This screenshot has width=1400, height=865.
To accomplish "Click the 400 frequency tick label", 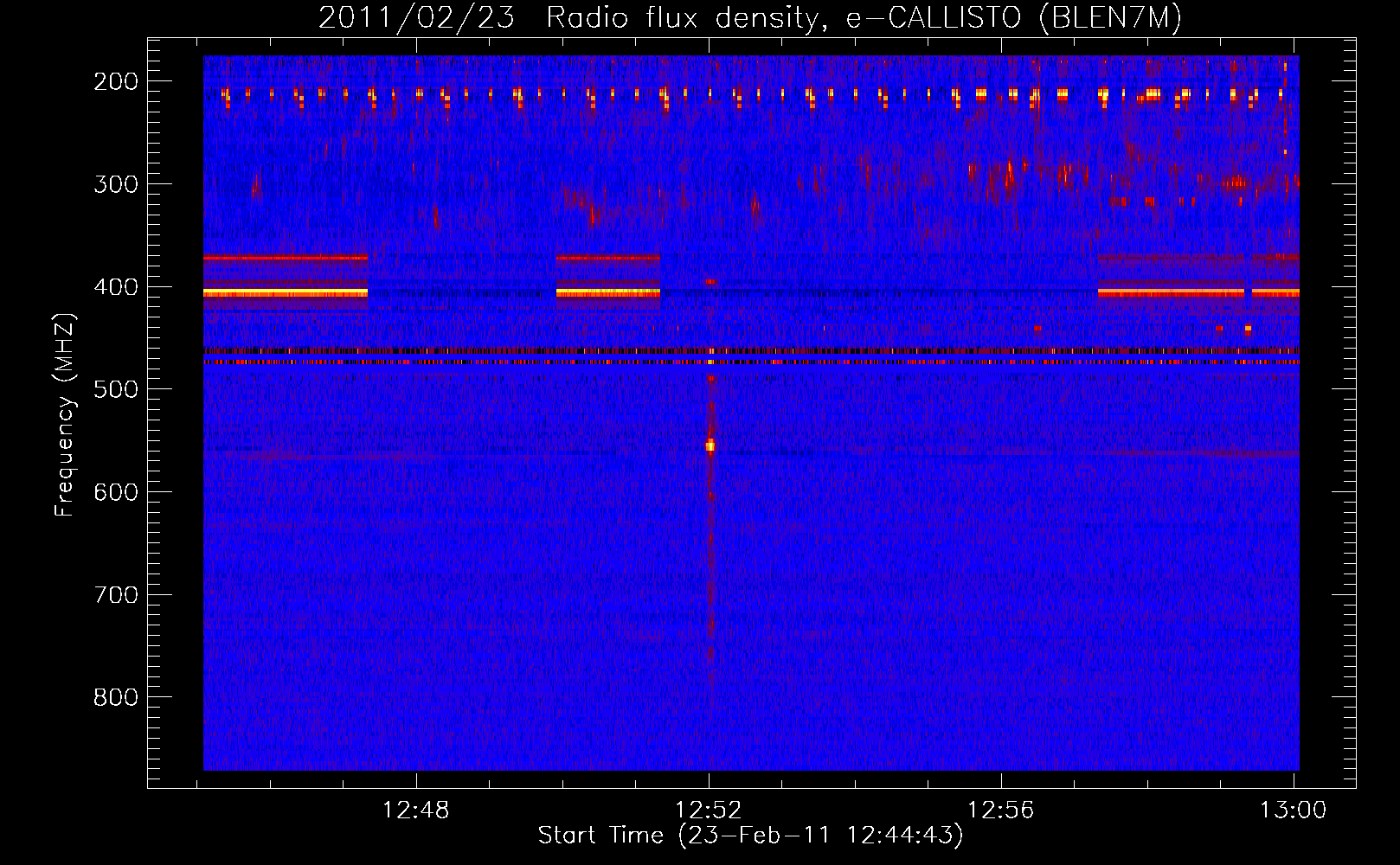I will point(116,287).
